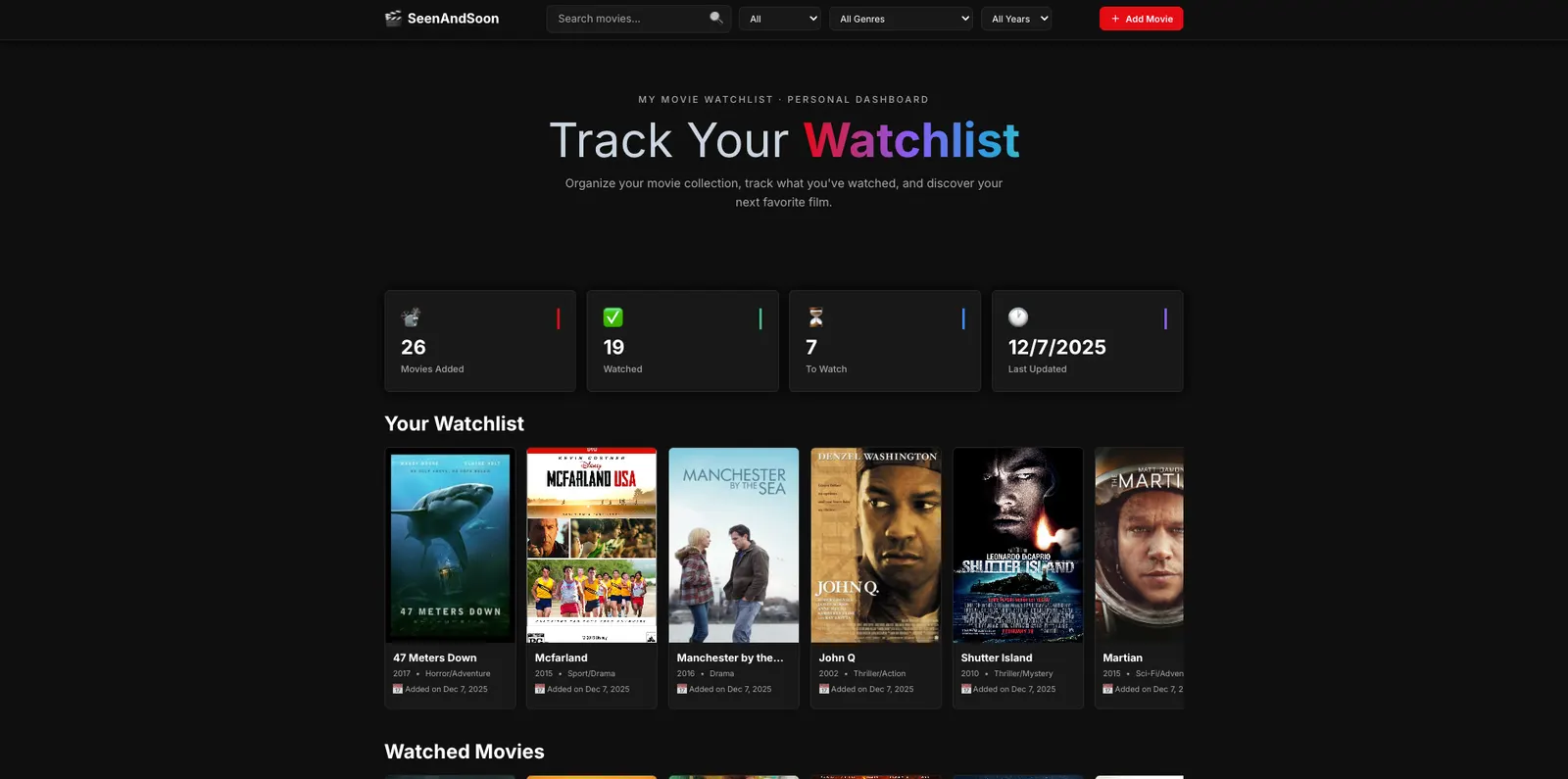
Task: Click the clock icon in Last Updated card
Action: (1018, 317)
